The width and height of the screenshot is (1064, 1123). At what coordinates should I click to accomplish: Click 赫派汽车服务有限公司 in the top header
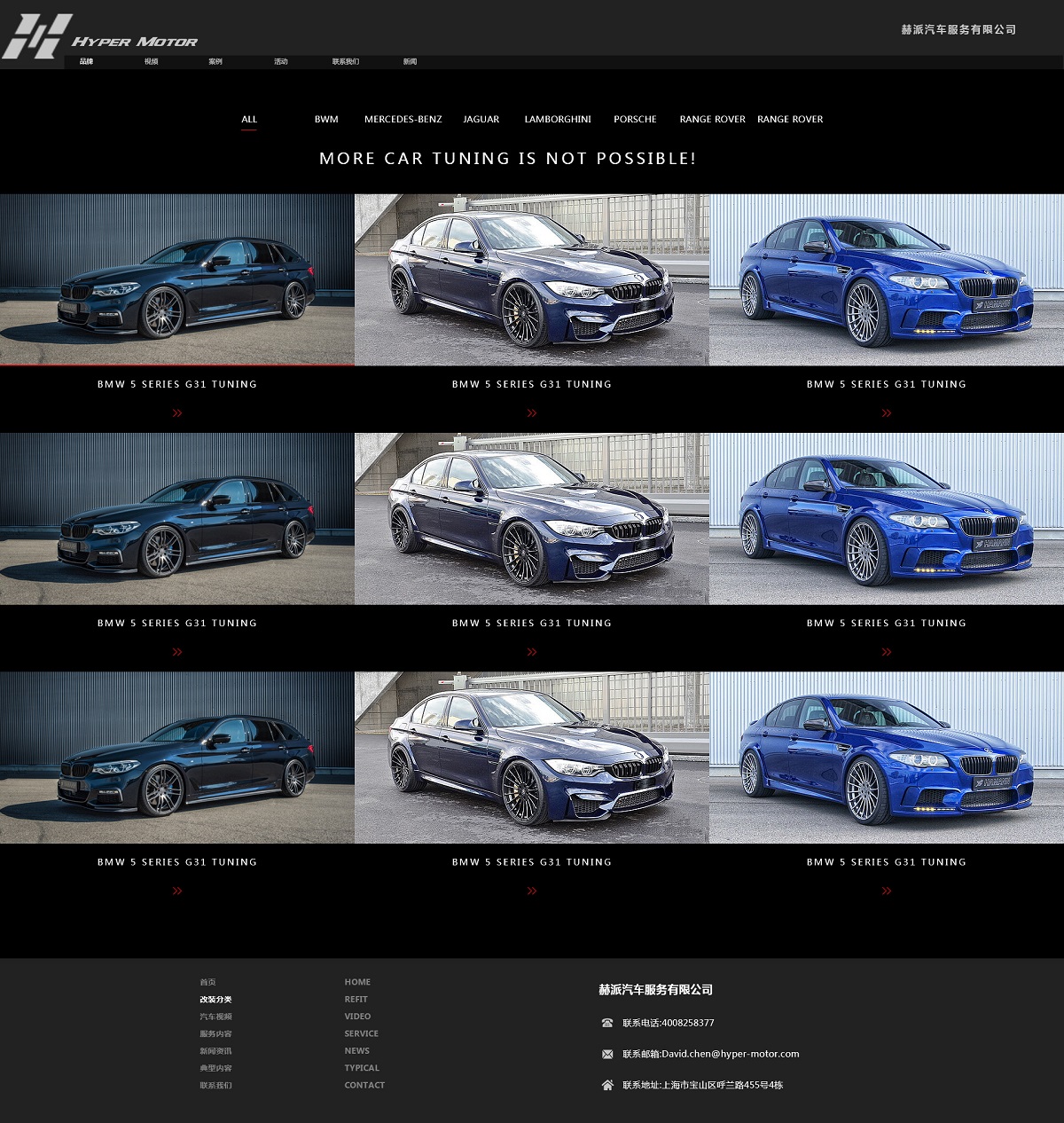pyautogui.click(x=958, y=29)
